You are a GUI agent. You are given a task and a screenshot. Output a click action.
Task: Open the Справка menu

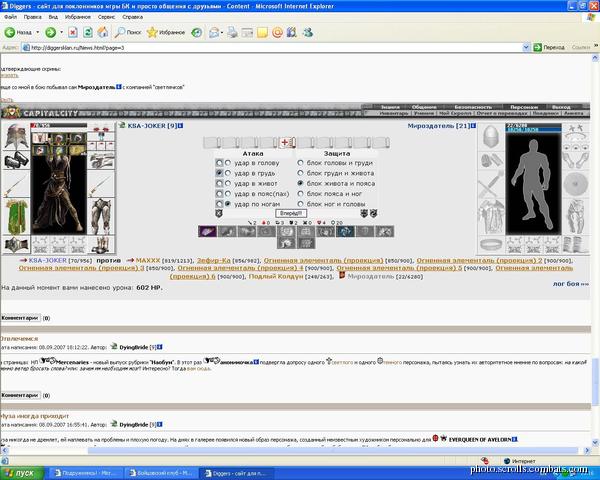(x=132, y=17)
